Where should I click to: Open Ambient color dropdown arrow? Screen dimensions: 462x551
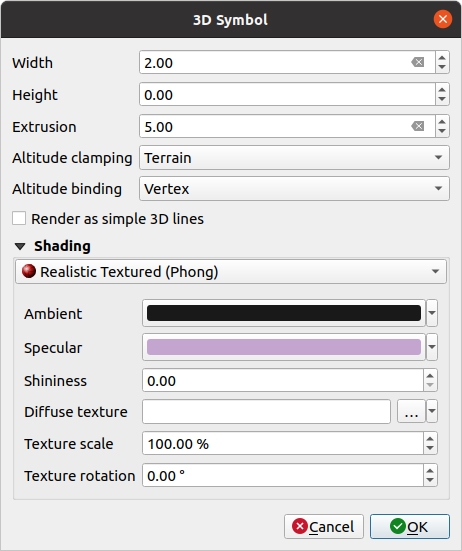point(432,313)
